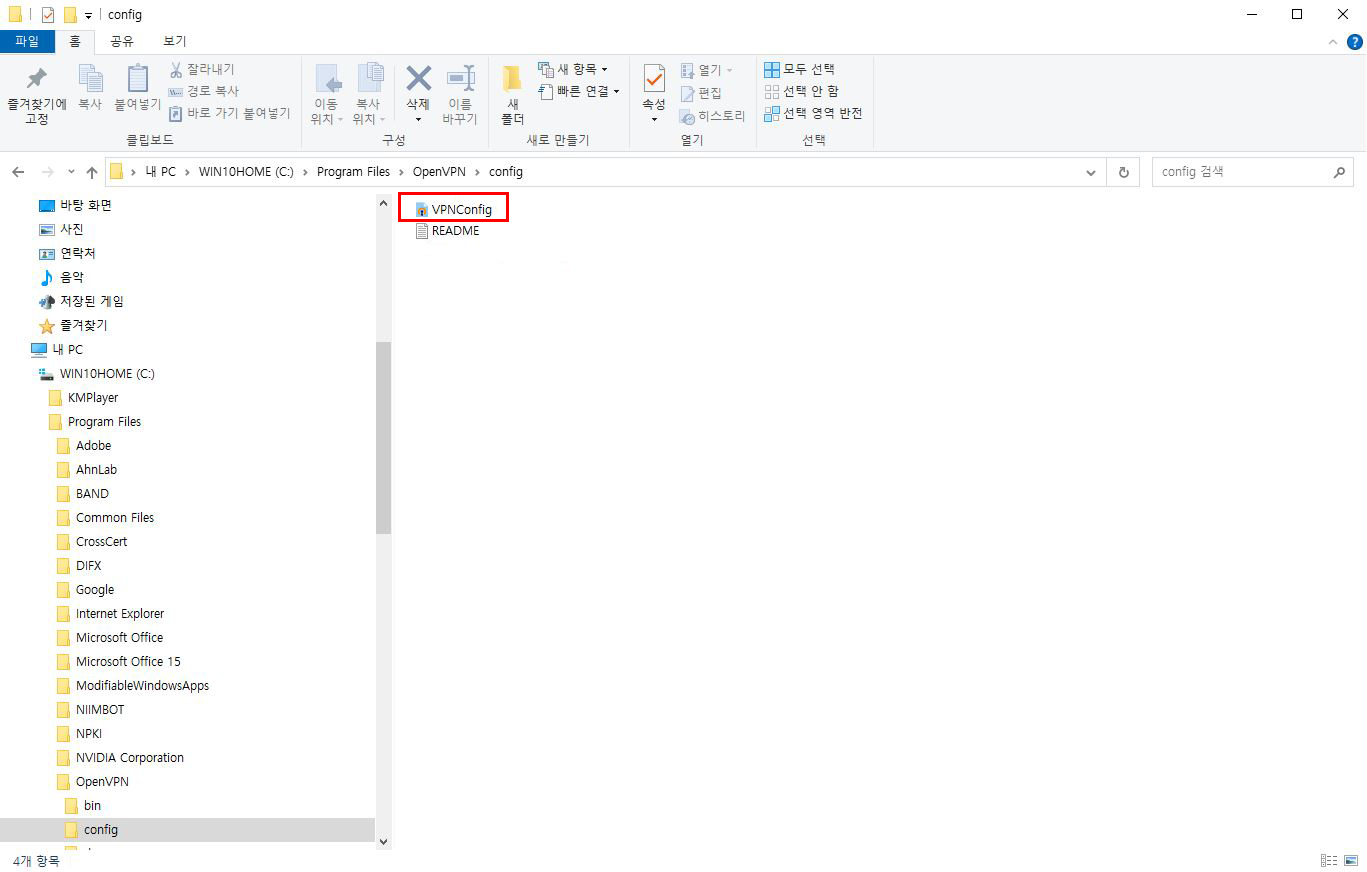Click the Paste (붙여넣기) clipboard icon
This screenshot has height=872, width=1367.
tap(138, 80)
